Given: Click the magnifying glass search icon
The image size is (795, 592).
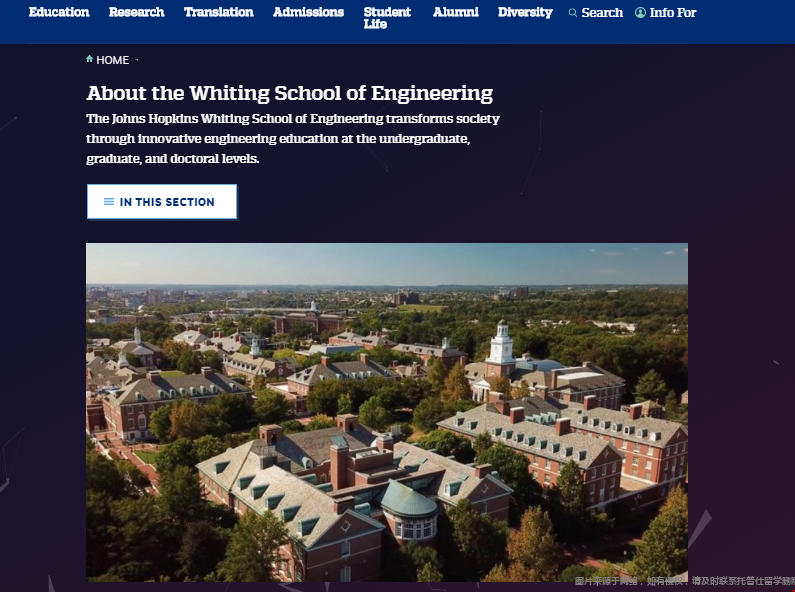Looking at the screenshot, I should tap(573, 13).
